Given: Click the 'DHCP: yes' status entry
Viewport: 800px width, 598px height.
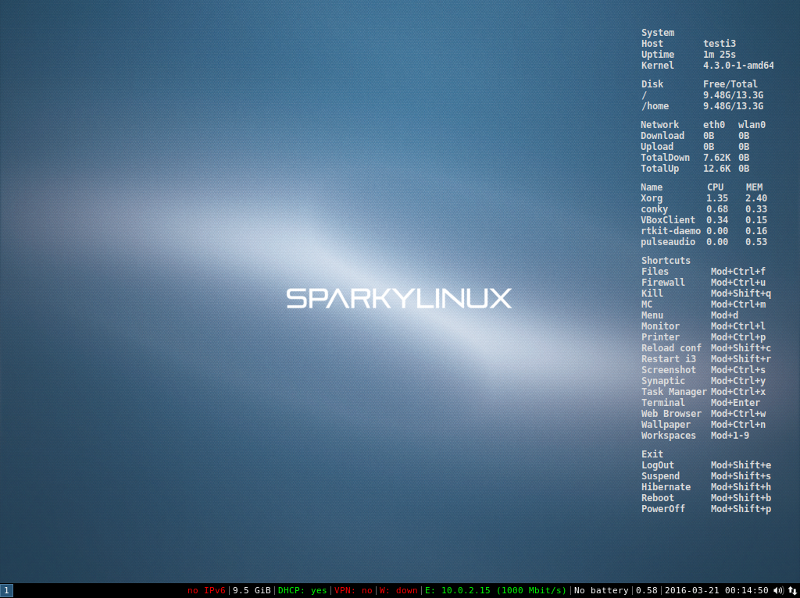Looking at the screenshot, I should (302, 590).
